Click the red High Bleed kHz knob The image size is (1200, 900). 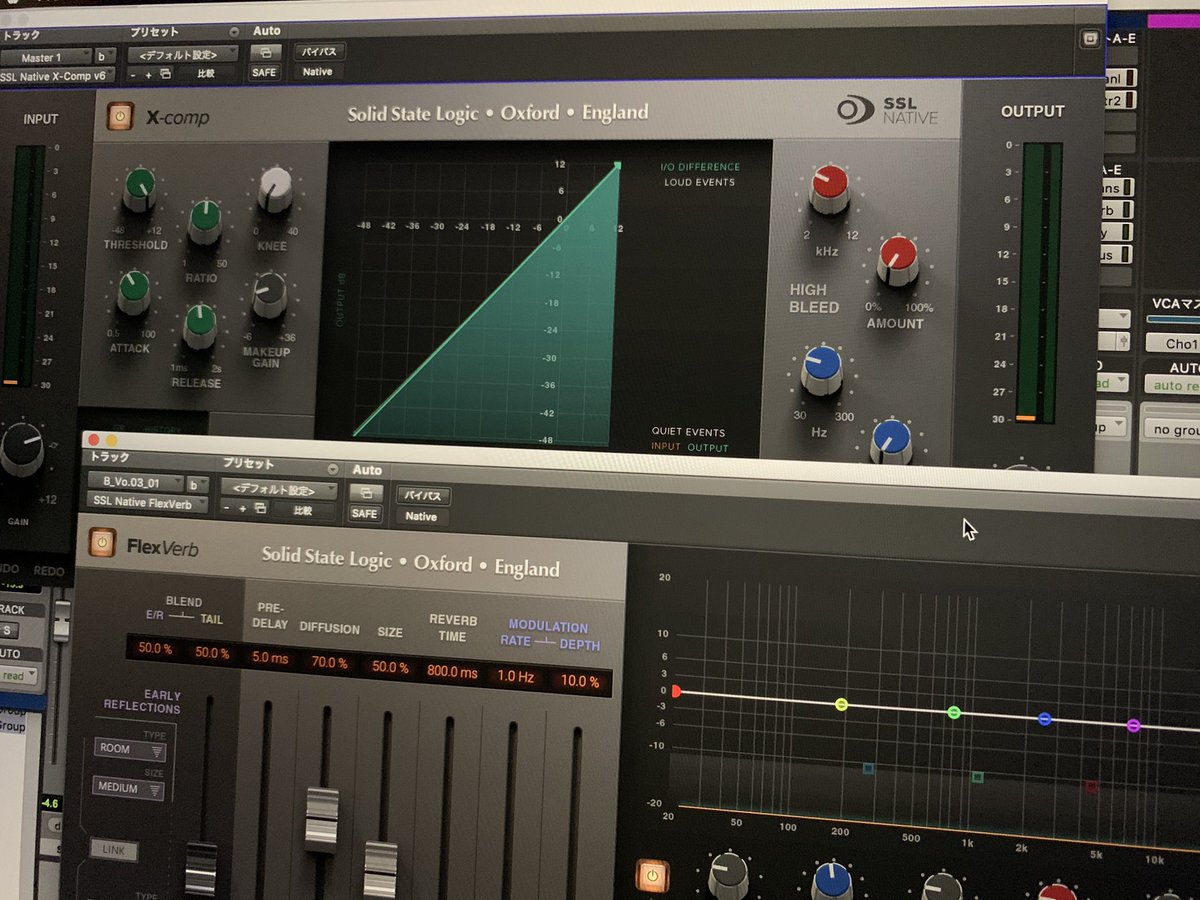coord(829,189)
